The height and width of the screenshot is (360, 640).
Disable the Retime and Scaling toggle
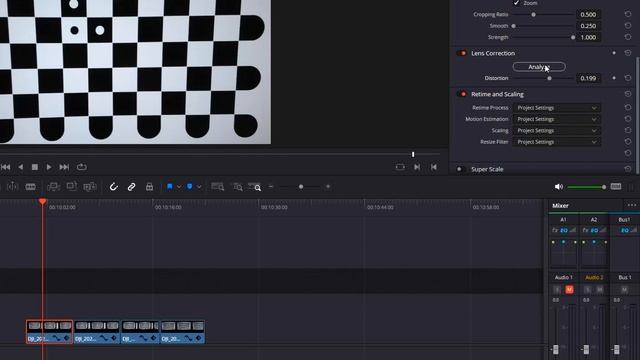[x=462, y=94]
